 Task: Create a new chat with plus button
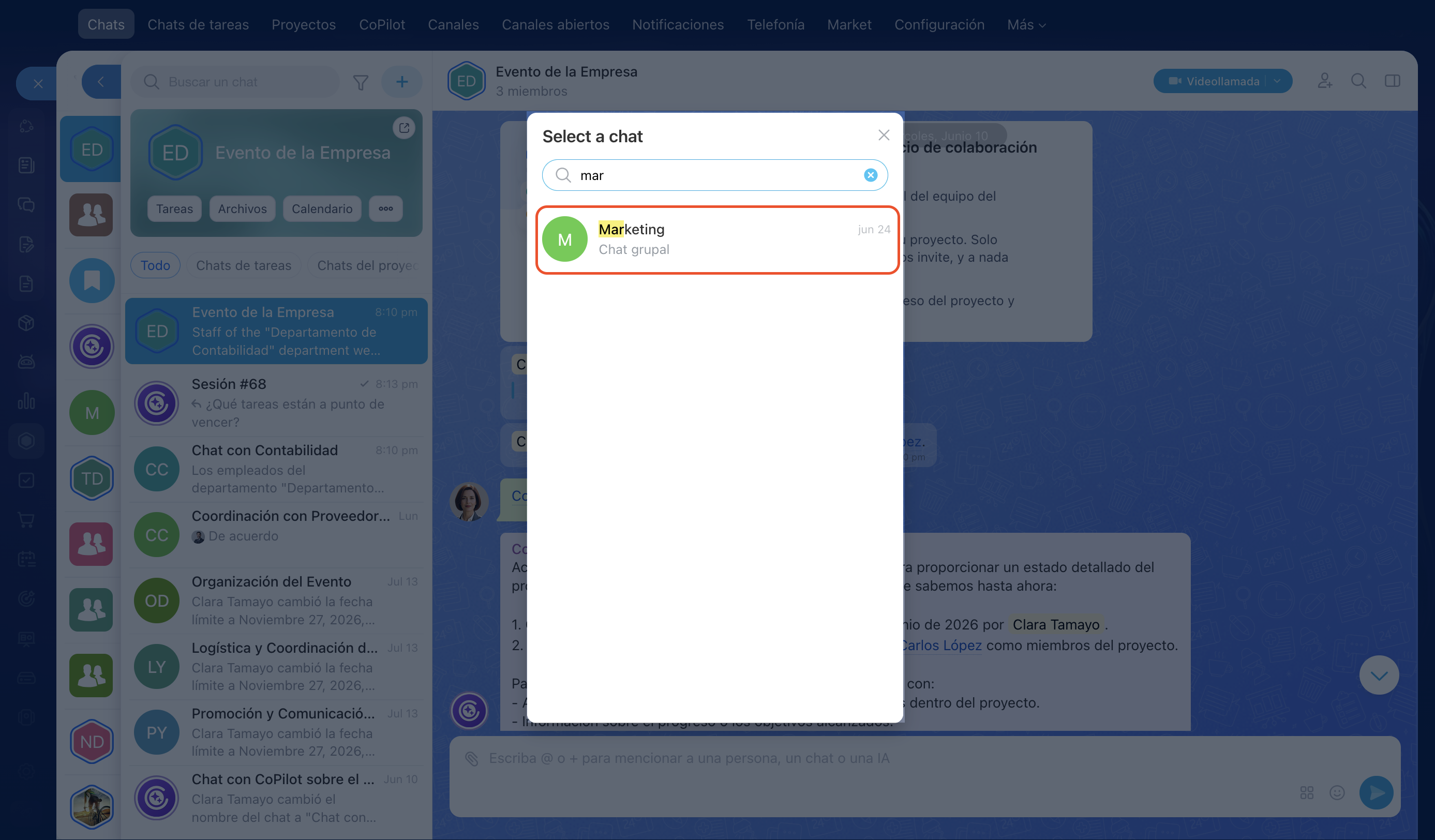[x=401, y=81]
